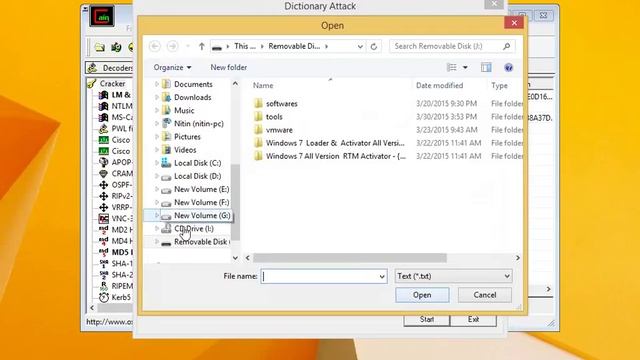Click the Cancel button
640x360 pixels.
(485, 295)
